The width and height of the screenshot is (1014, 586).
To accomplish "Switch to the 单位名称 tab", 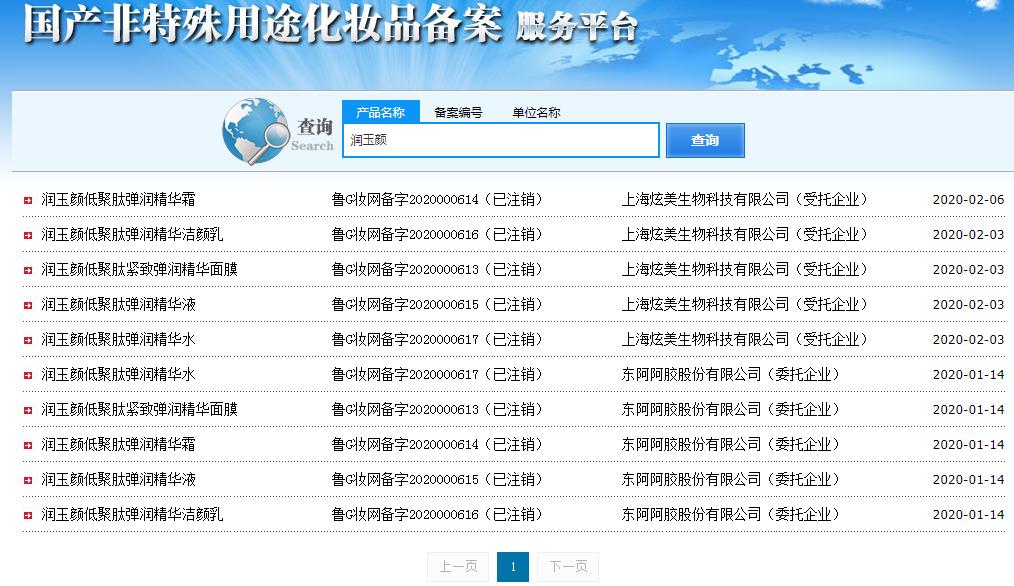I will (536, 113).
